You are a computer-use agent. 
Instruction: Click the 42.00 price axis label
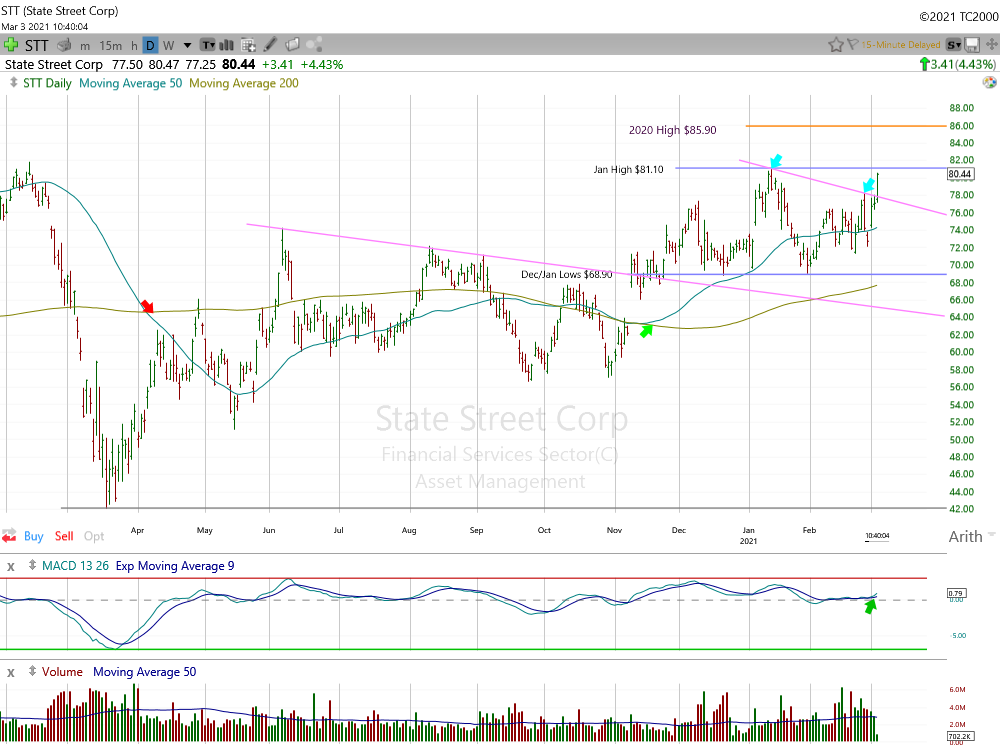click(961, 509)
